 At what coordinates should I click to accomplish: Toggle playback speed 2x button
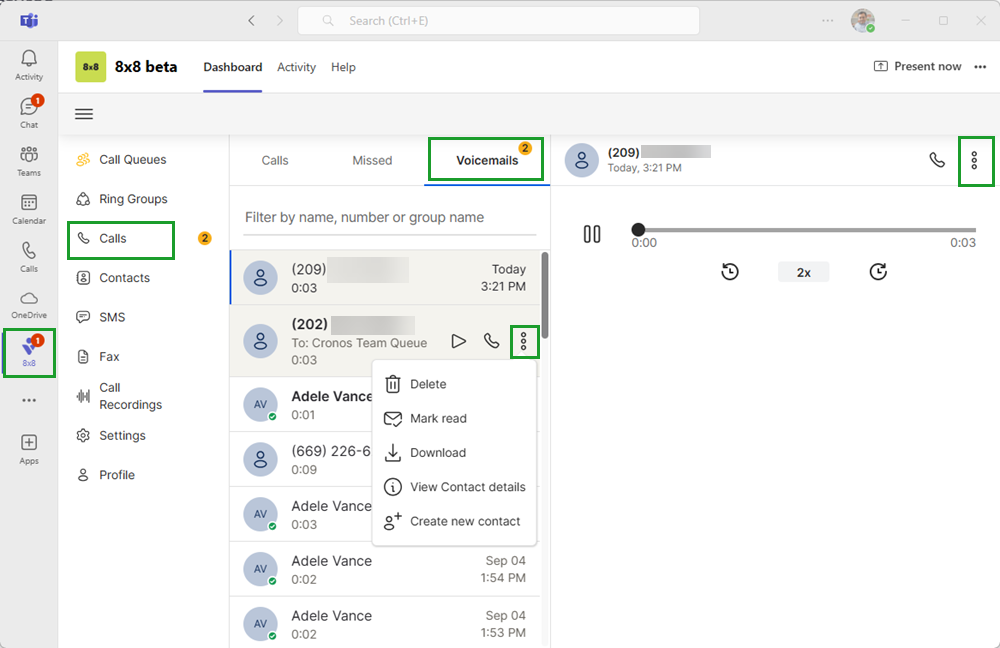[x=803, y=272]
